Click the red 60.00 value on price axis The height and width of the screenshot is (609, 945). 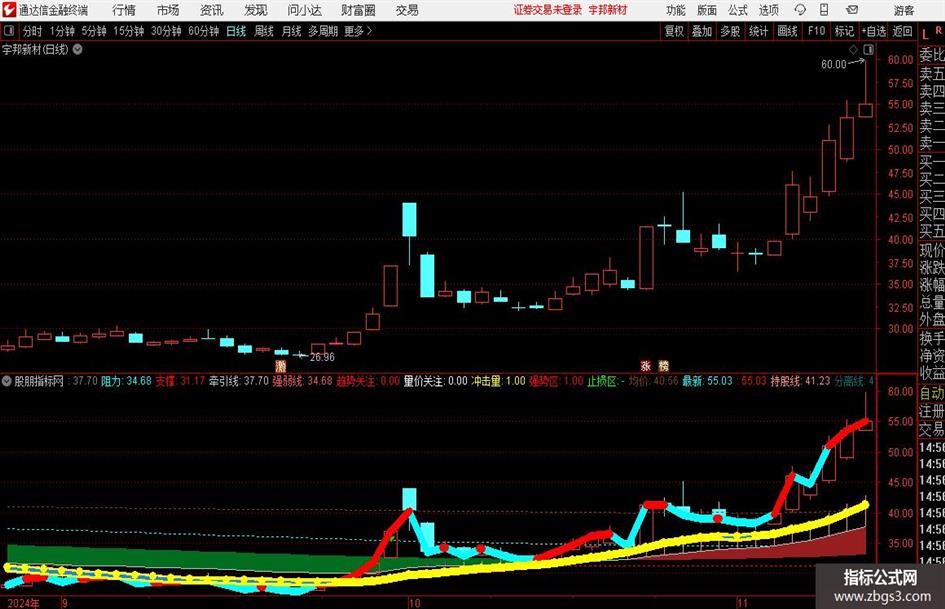(900, 59)
